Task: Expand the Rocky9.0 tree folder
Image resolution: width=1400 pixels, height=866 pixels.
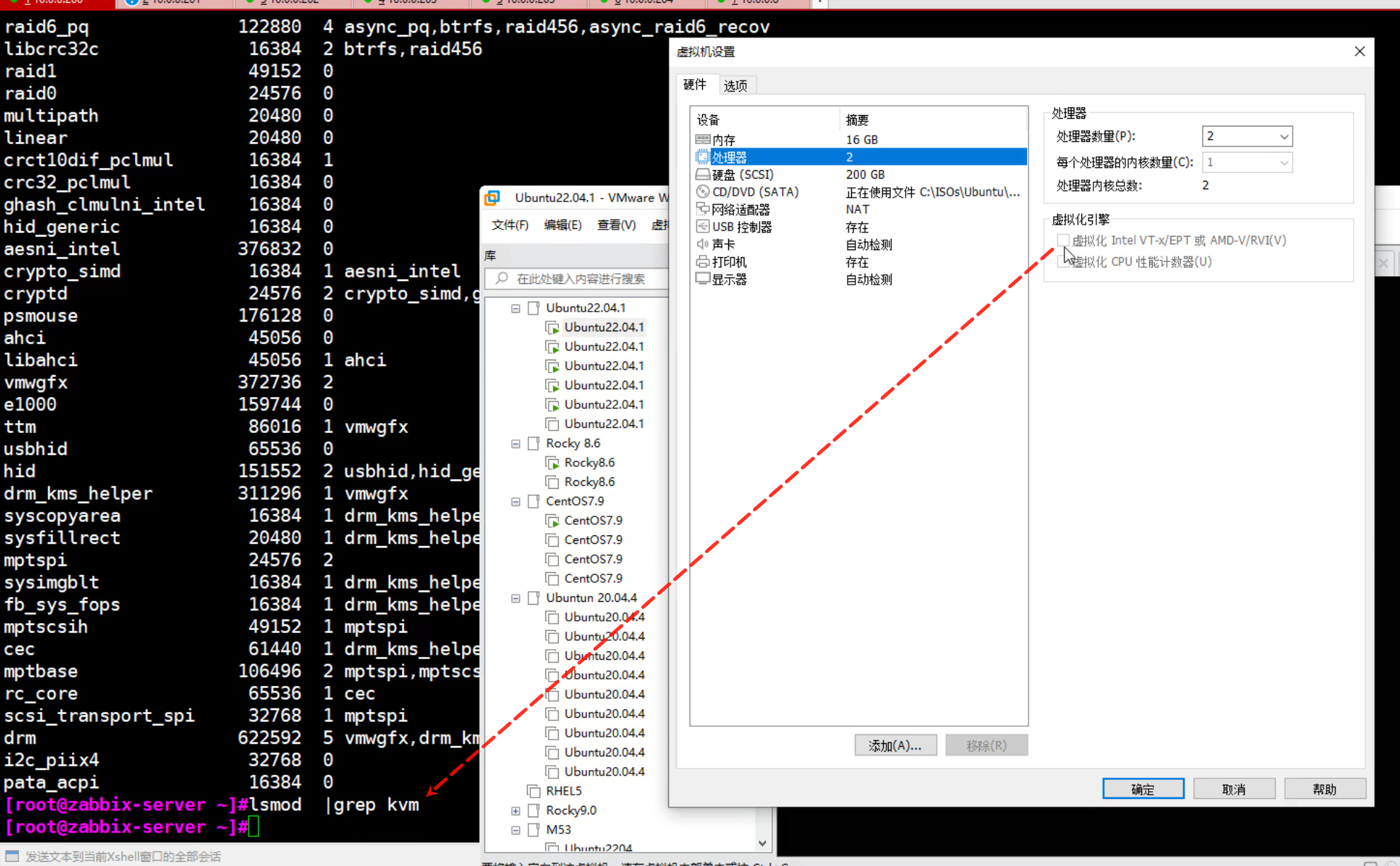Action: 516,811
